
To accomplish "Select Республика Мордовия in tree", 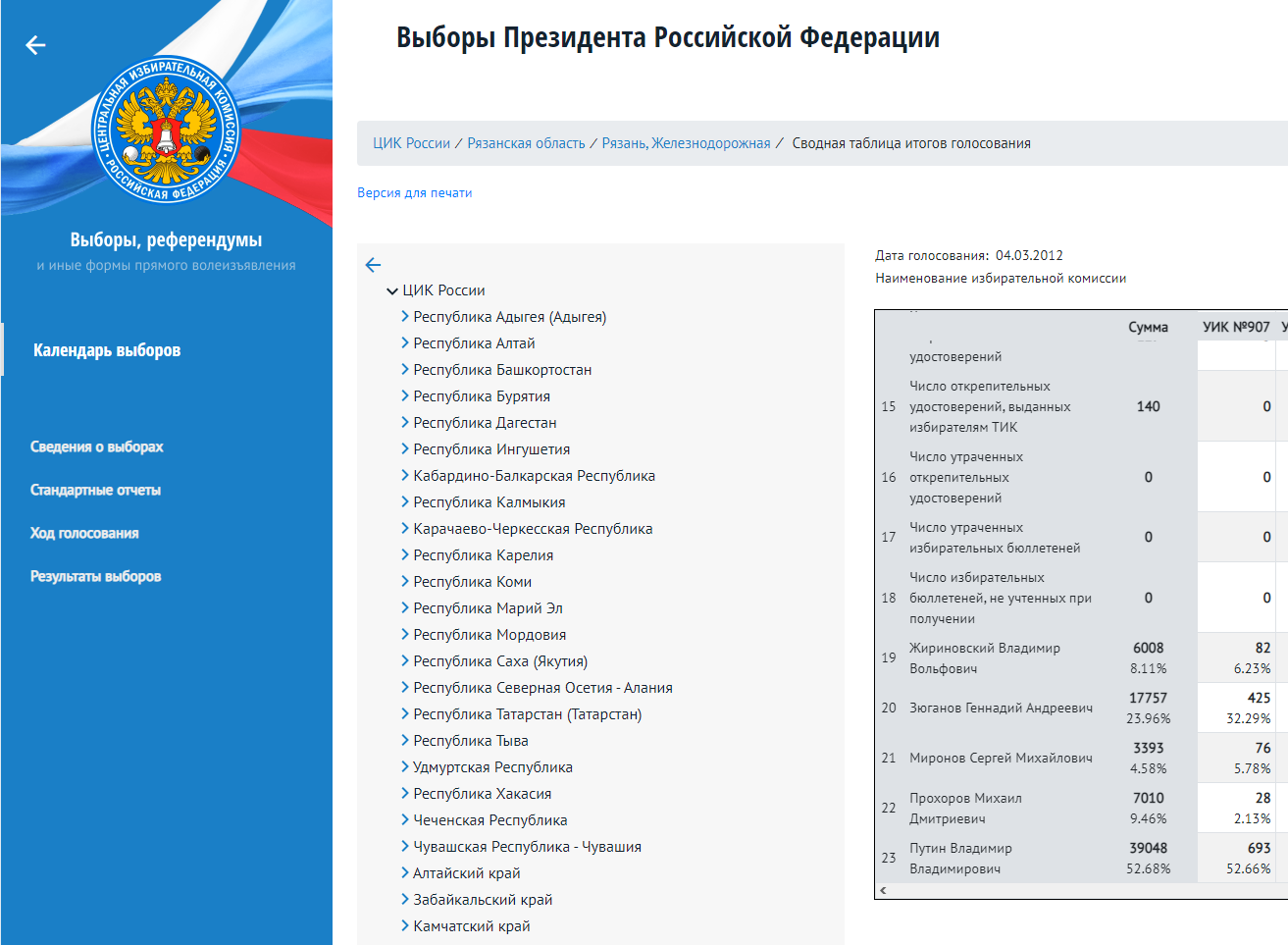I will (489, 635).
